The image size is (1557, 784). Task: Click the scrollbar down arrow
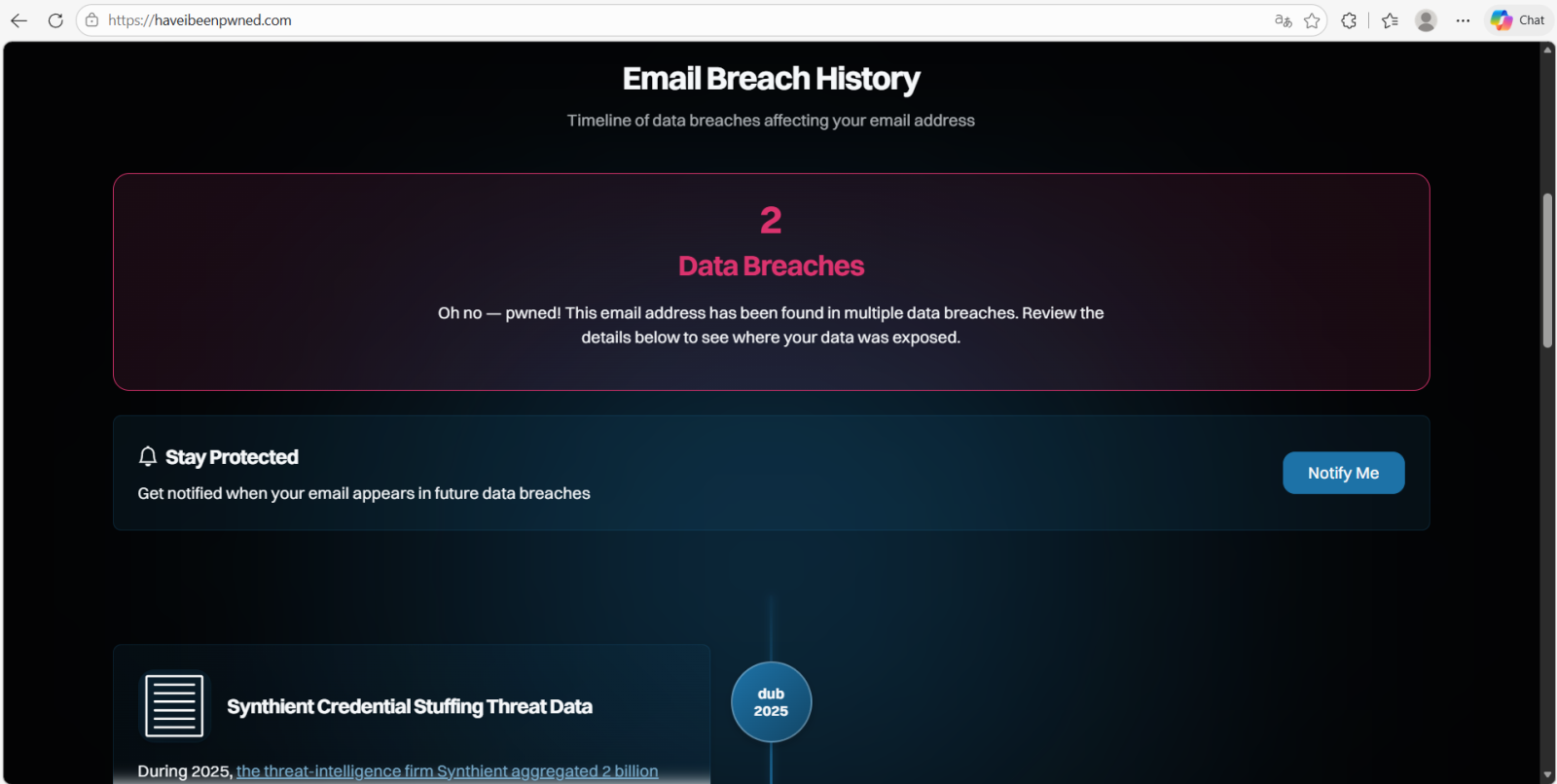point(1547,775)
